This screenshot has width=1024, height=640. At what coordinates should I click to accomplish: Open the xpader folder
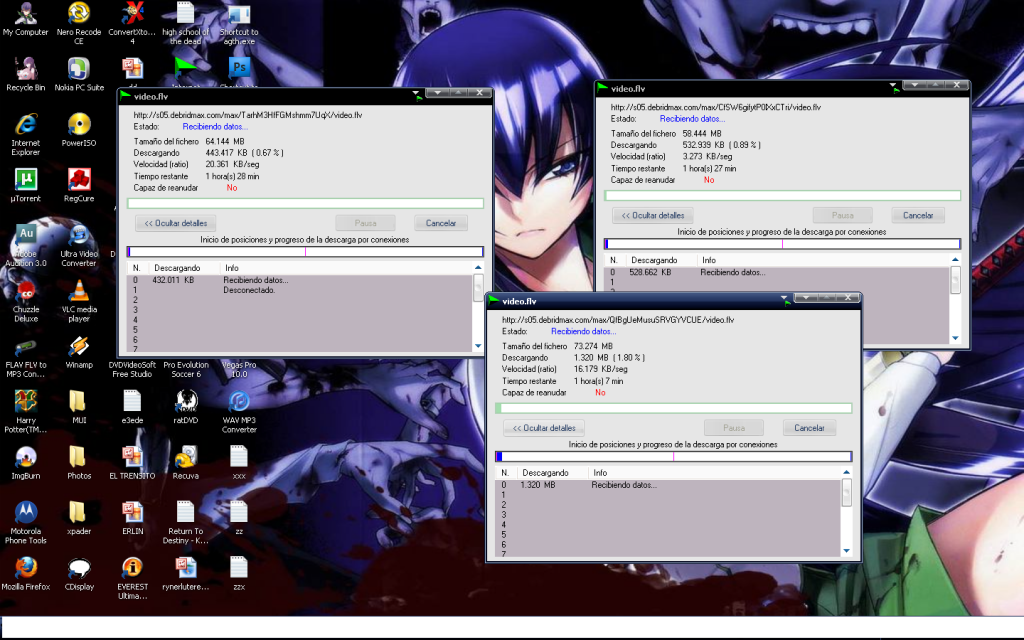click(79, 519)
